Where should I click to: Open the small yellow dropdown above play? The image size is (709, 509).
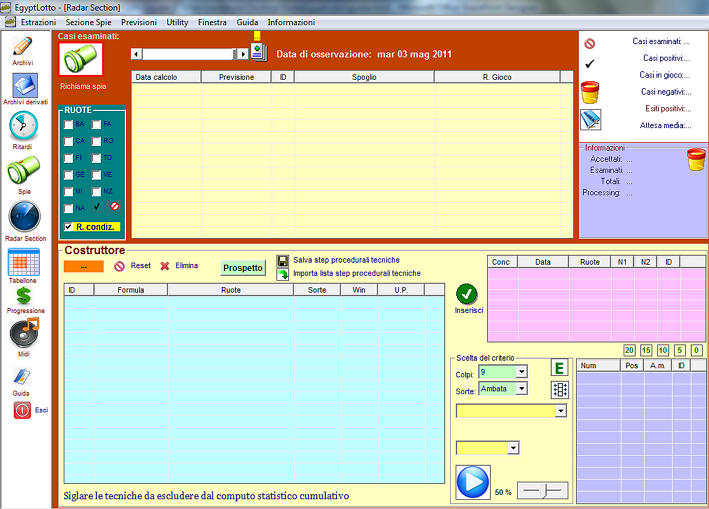coord(513,448)
